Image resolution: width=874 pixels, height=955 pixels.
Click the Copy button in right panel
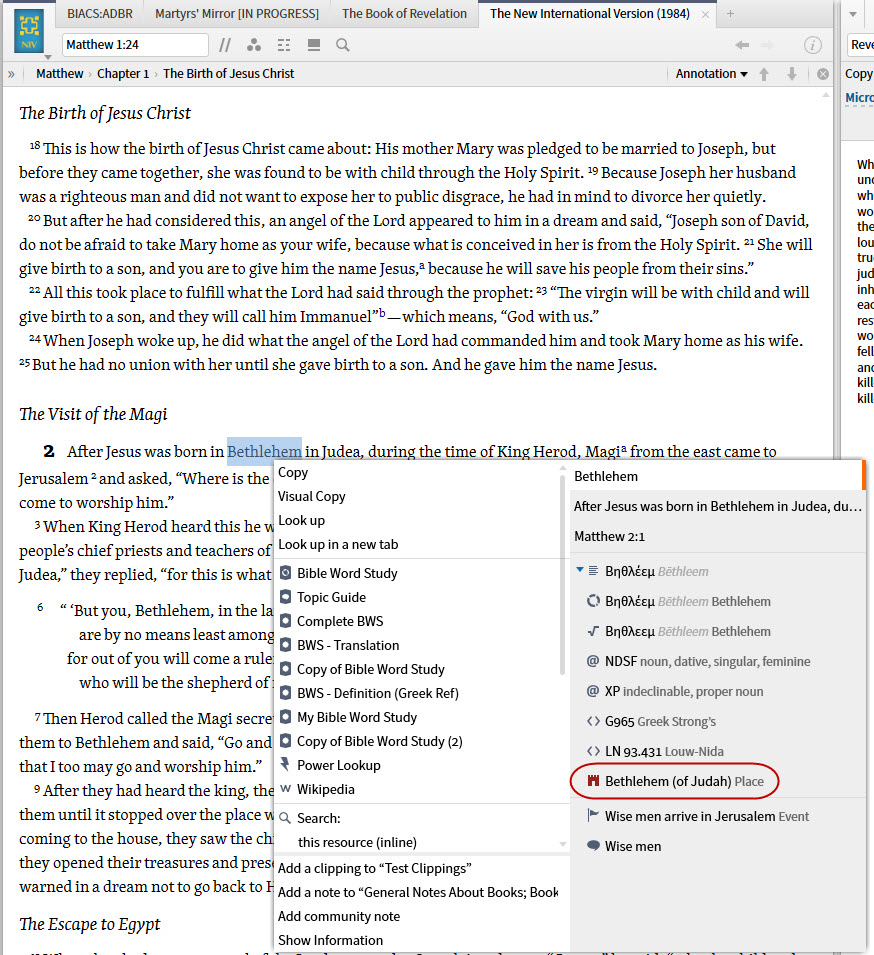click(859, 74)
